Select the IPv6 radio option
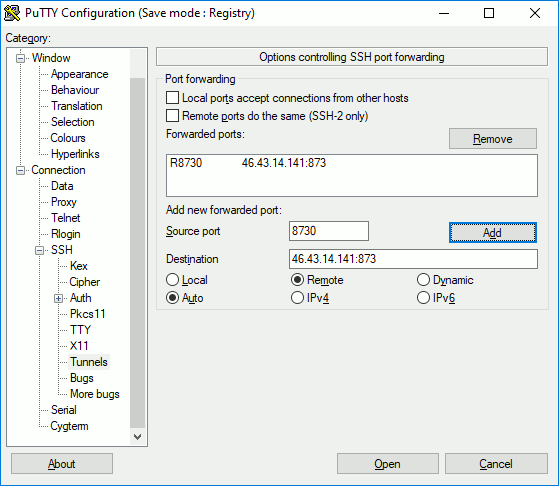The image size is (559, 486). click(423, 298)
